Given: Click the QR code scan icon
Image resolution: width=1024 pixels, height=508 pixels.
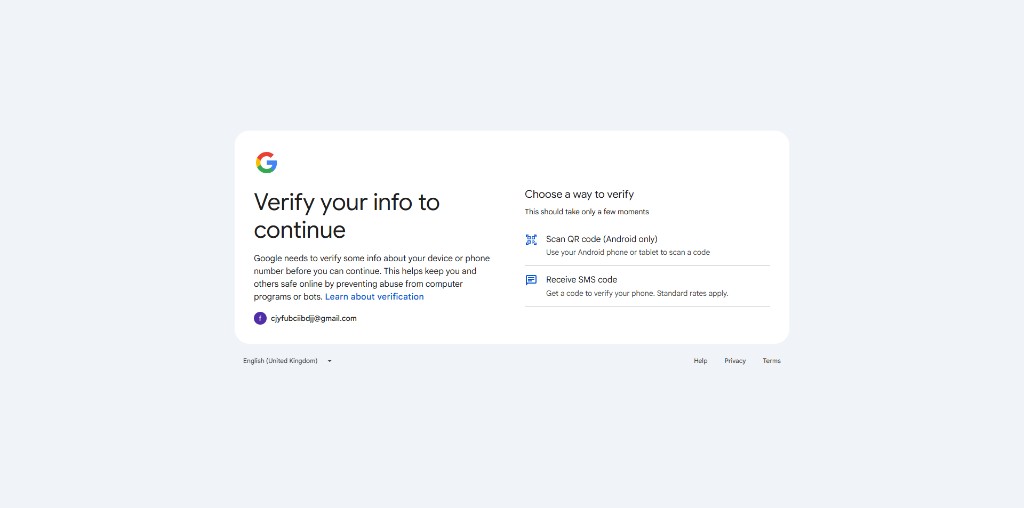Looking at the screenshot, I should 531,240.
